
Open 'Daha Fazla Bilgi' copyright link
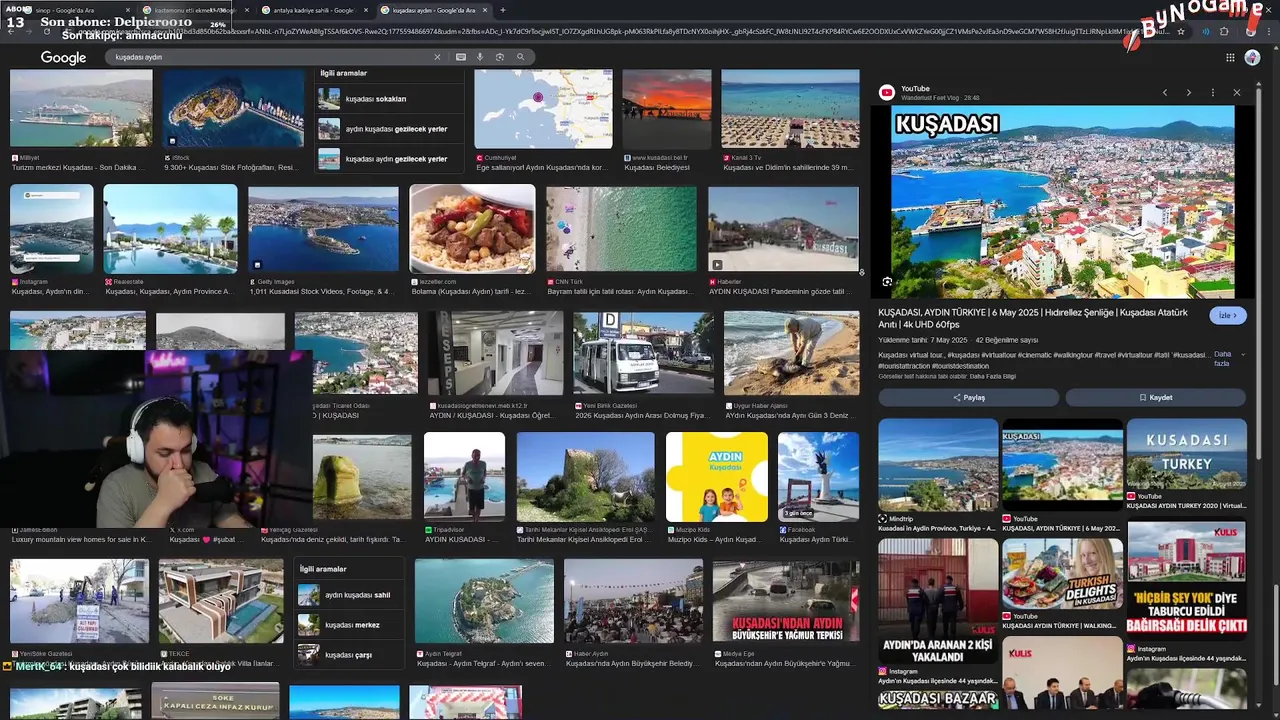pos(993,376)
